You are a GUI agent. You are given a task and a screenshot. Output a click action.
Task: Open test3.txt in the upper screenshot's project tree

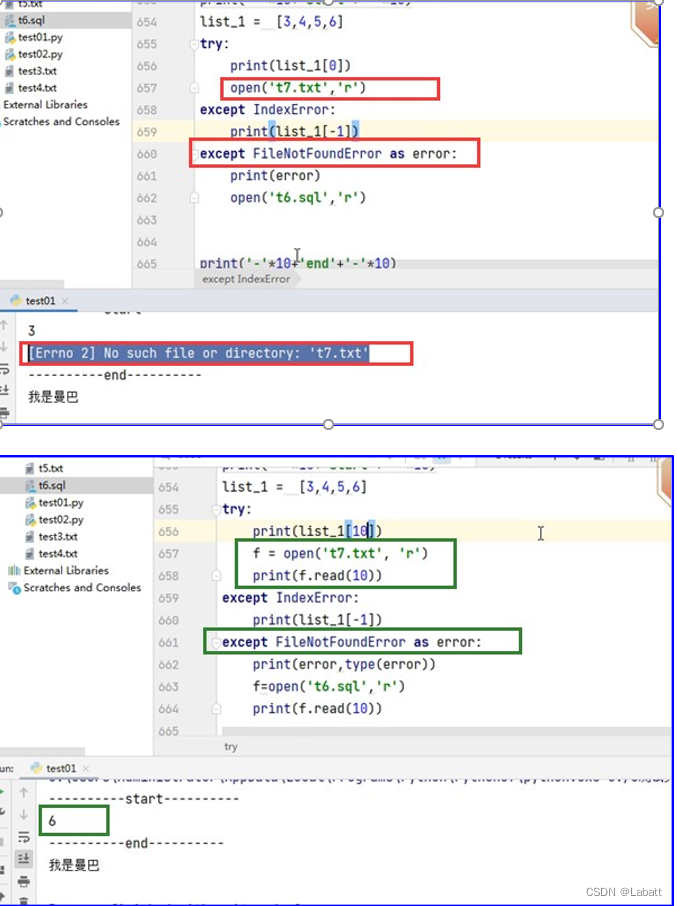37,71
